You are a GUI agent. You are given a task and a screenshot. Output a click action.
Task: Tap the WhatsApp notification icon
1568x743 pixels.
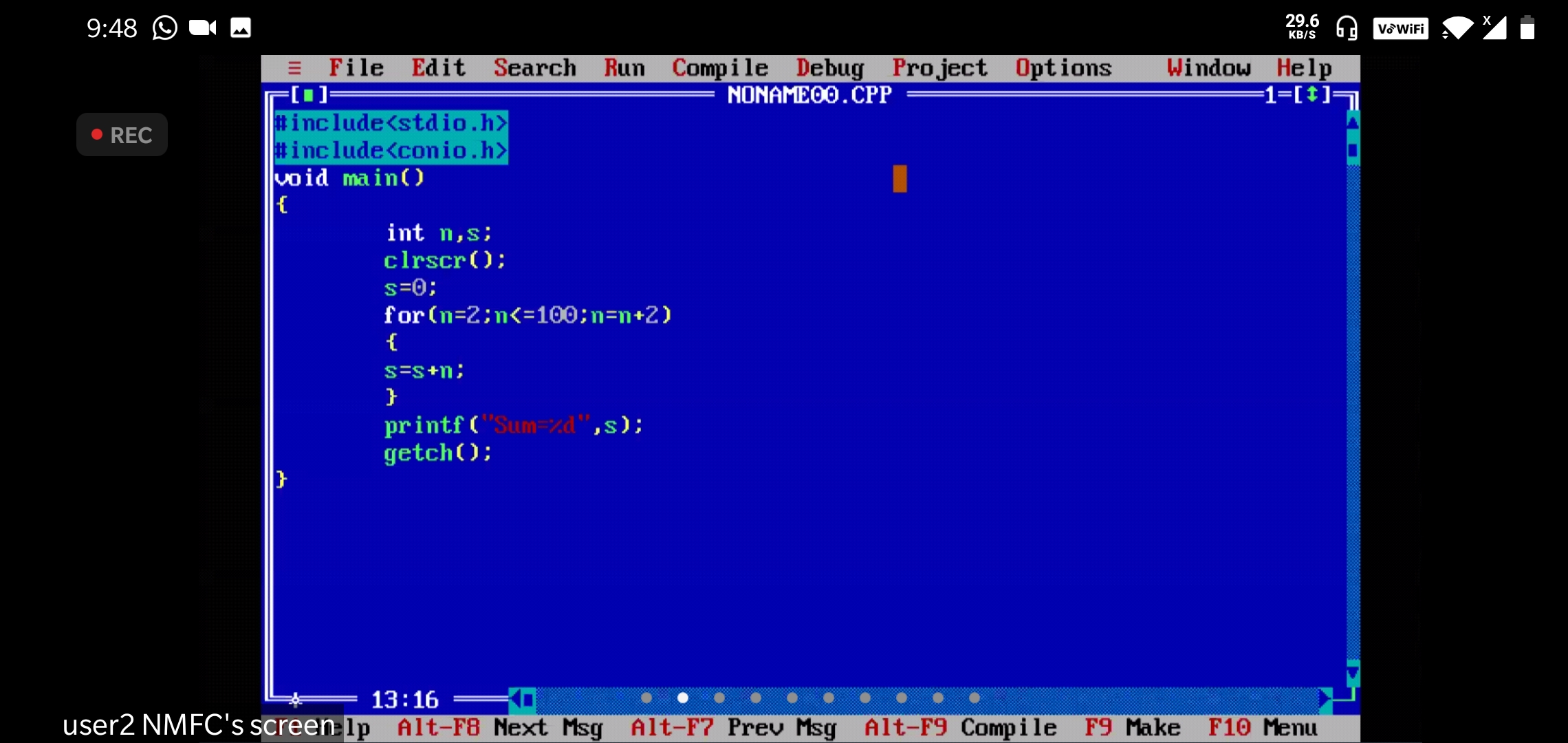click(165, 28)
